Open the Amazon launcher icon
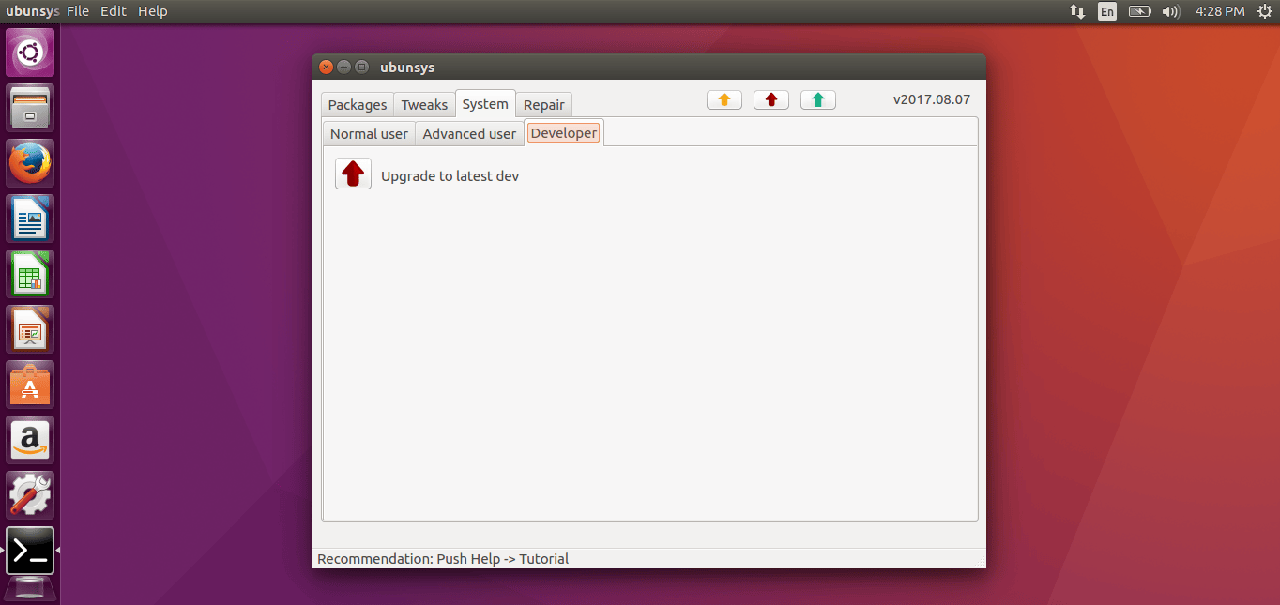 (x=30, y=439)
